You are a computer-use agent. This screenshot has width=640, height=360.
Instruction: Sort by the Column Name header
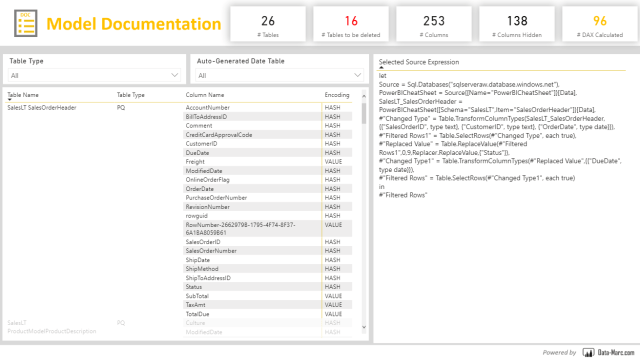coord(204,95)
